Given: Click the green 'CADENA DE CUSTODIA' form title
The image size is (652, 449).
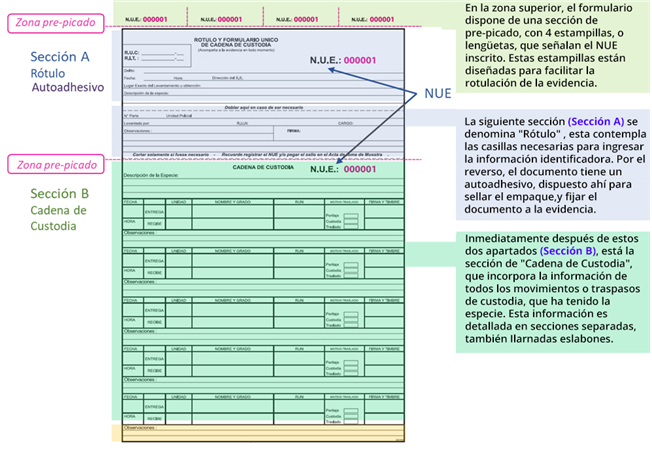Looking at the screenshot, I should click(x=263, y=168).
